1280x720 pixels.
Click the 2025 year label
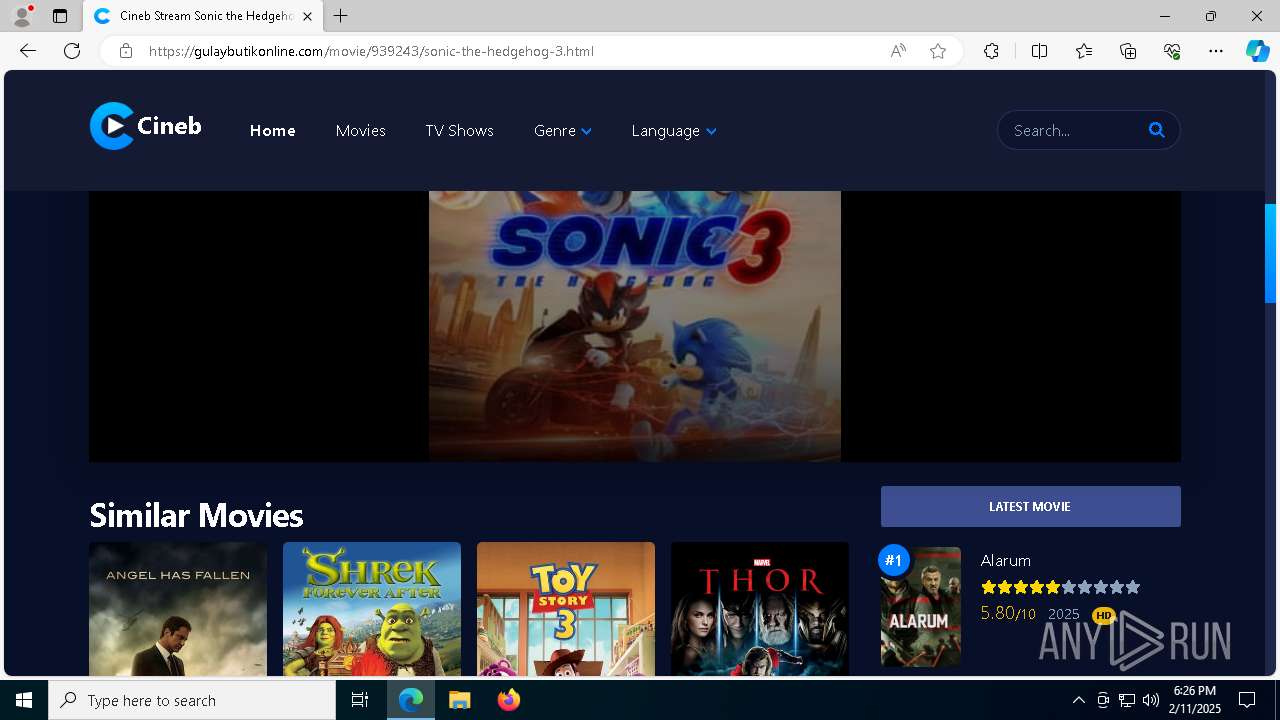click(1064, 614)
